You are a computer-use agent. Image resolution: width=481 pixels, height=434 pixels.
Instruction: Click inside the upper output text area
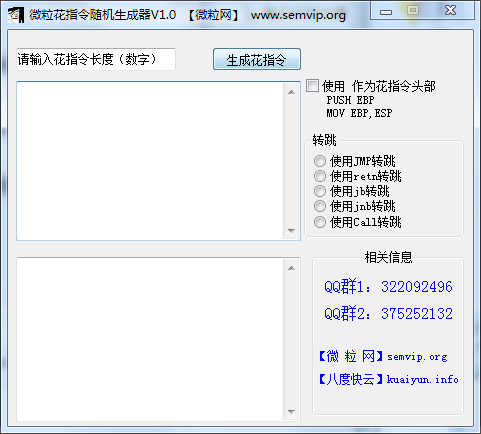(150, 161)
